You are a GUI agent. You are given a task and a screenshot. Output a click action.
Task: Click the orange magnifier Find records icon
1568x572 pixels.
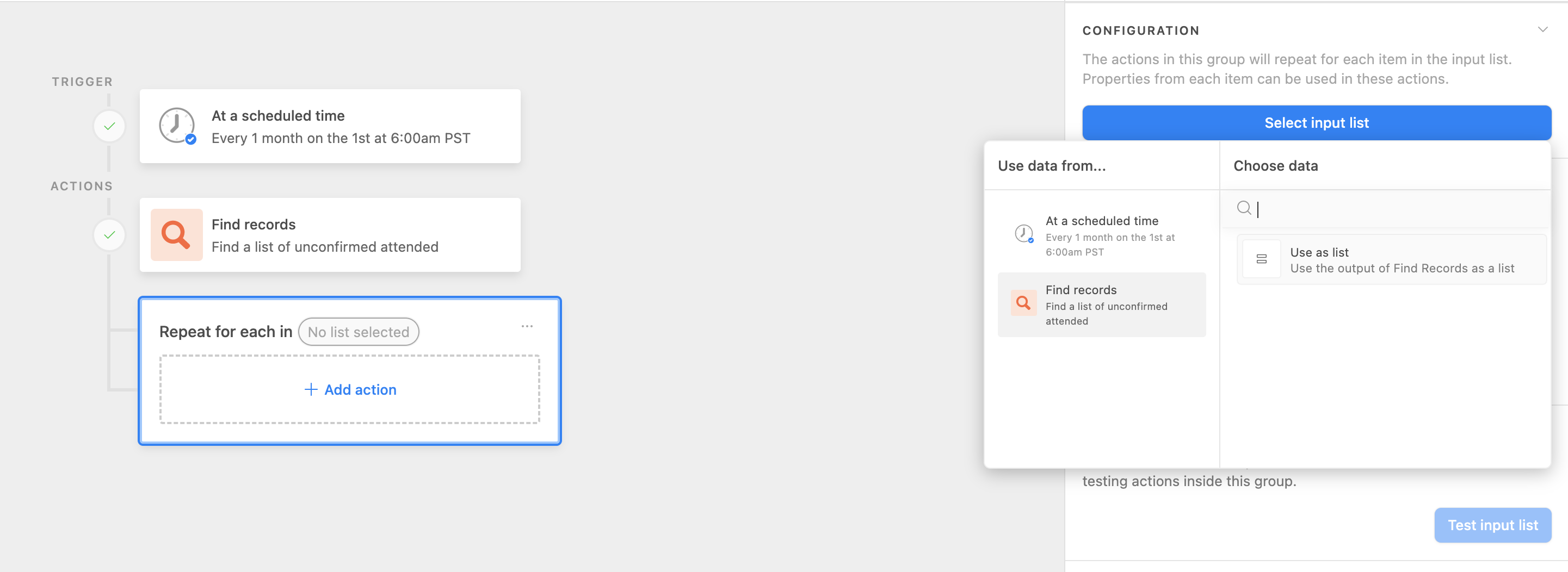[176, 235]
